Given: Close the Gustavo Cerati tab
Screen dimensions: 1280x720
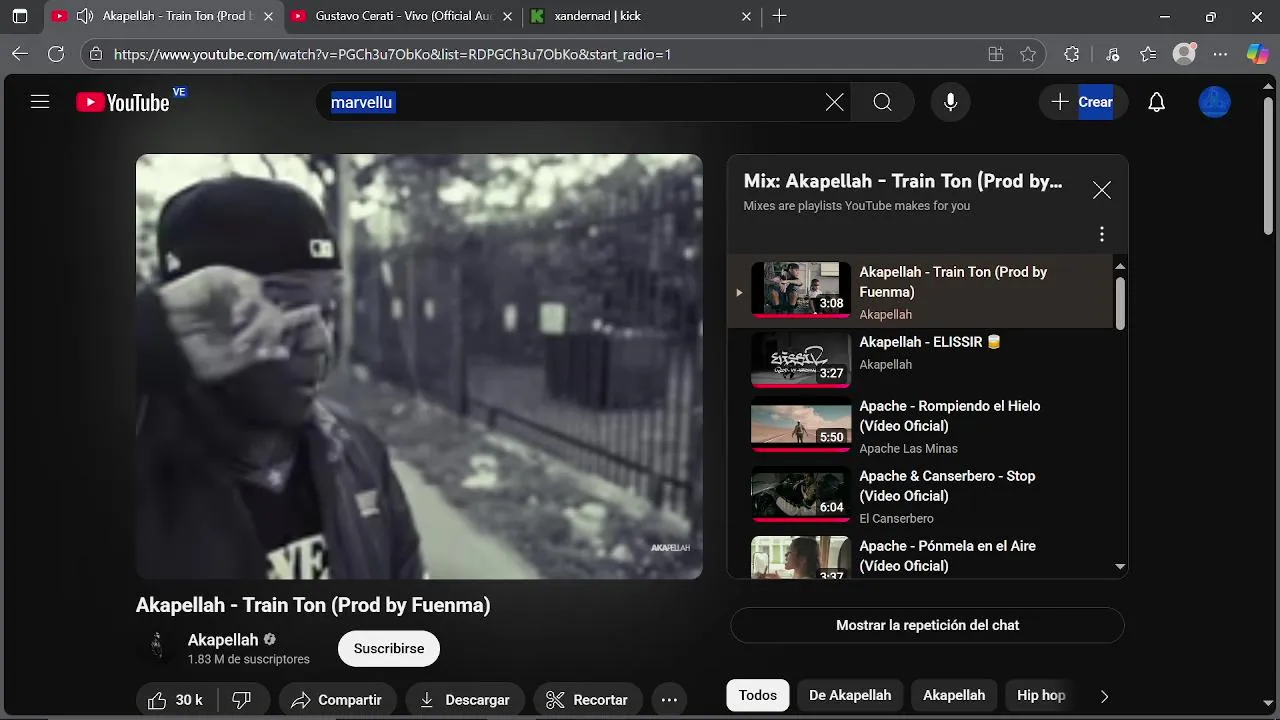Looking at the screenshot, I should (507, 16).
